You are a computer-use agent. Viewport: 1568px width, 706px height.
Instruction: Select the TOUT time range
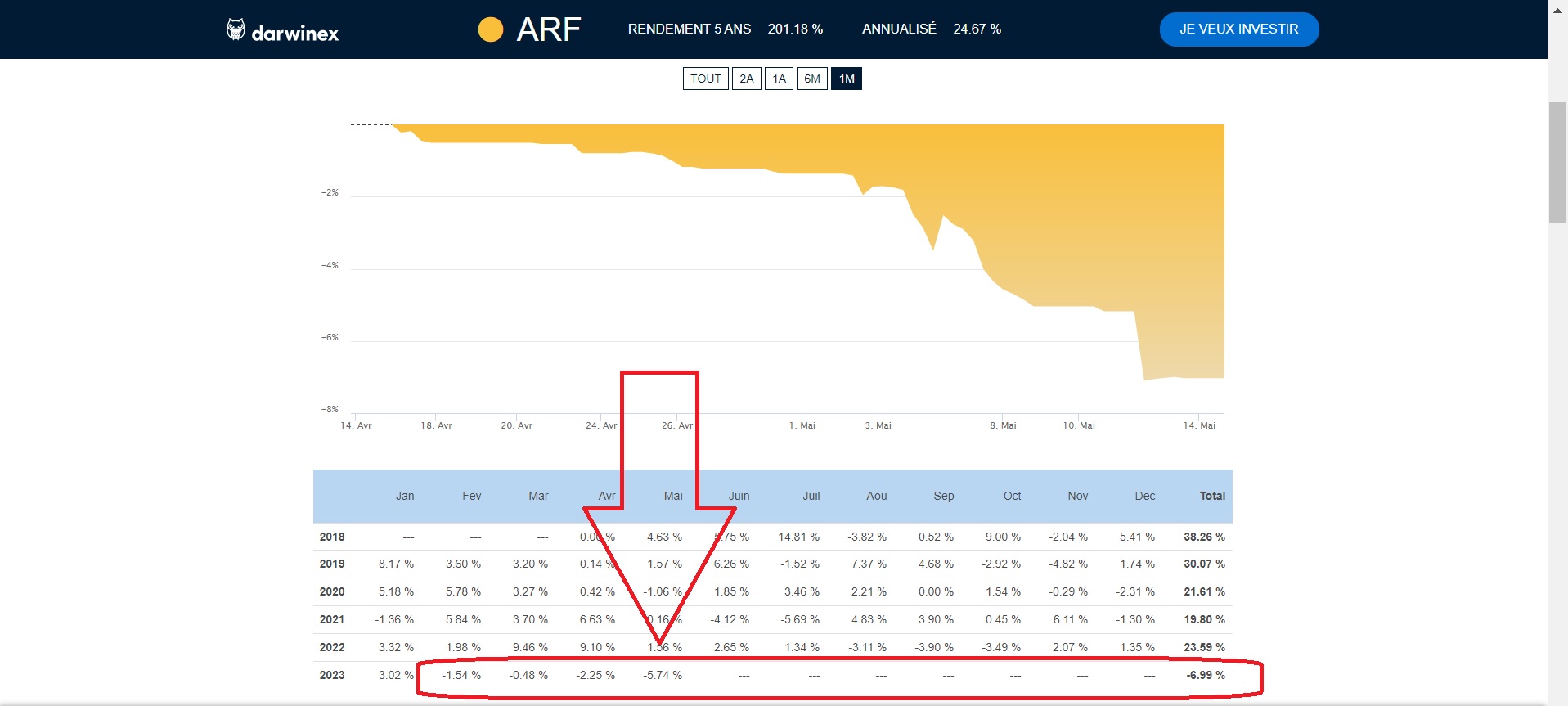tap(705, 79)
